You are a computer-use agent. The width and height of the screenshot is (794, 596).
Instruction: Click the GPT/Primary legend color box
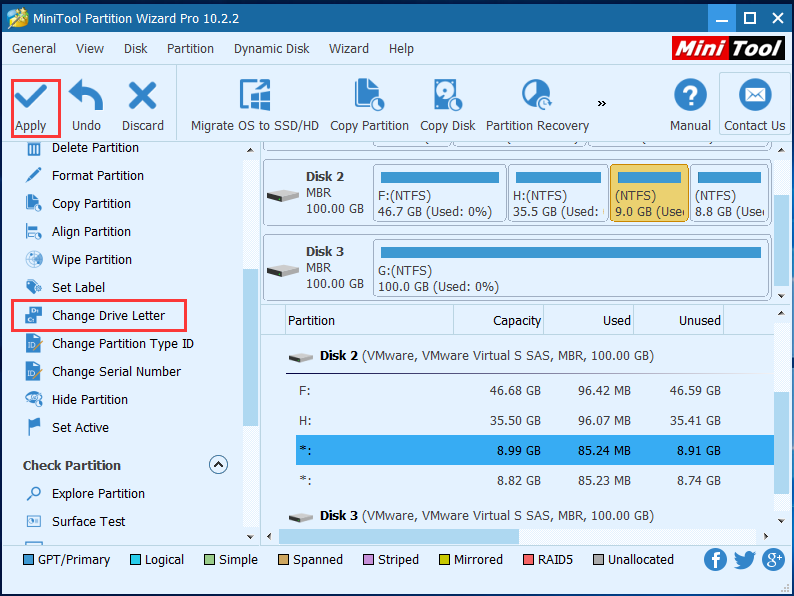pyautogui.click(x=28, y=560)
